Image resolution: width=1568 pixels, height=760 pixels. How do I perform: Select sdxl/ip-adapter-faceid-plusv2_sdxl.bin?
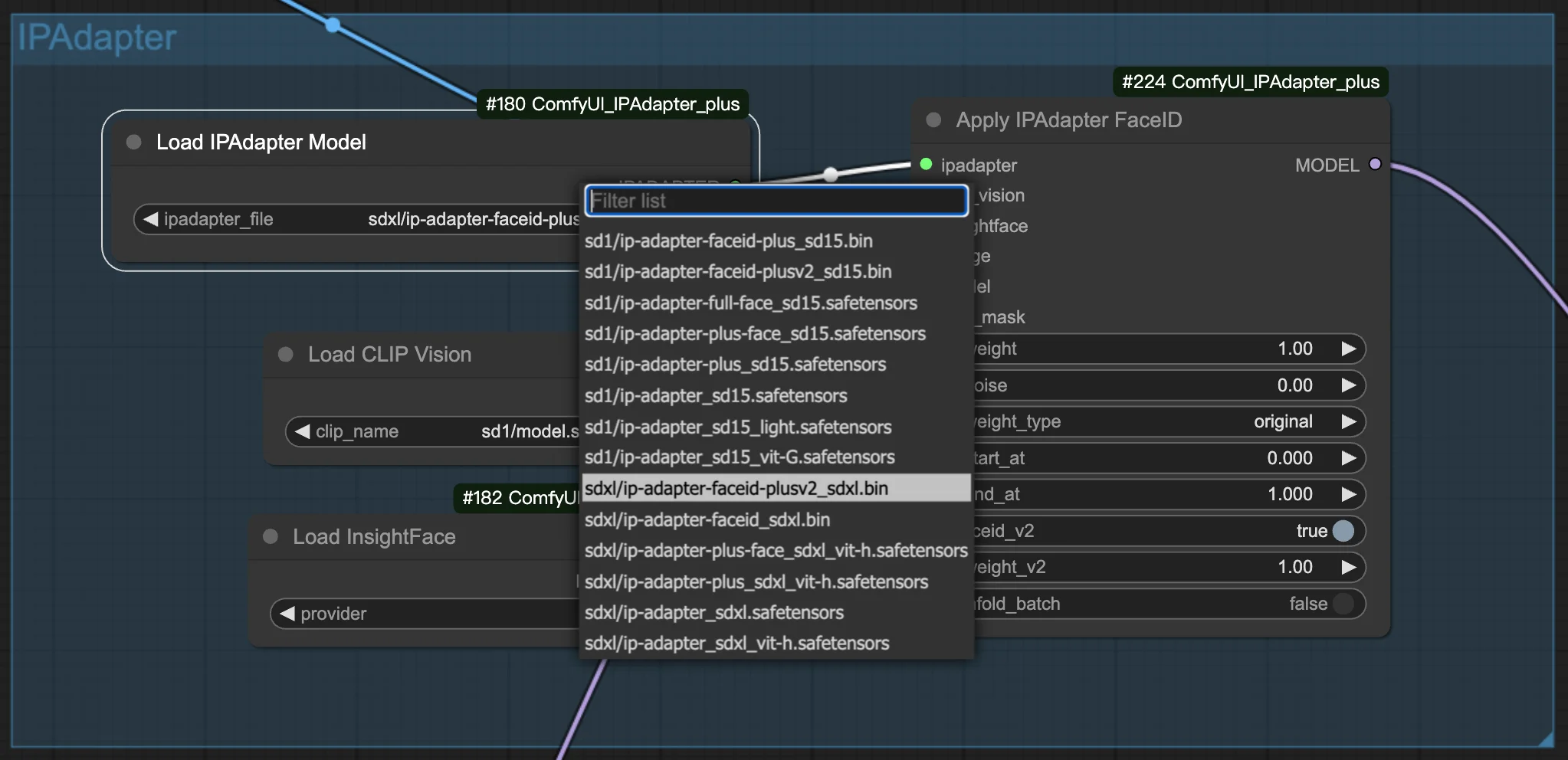[x=776, y=488]
